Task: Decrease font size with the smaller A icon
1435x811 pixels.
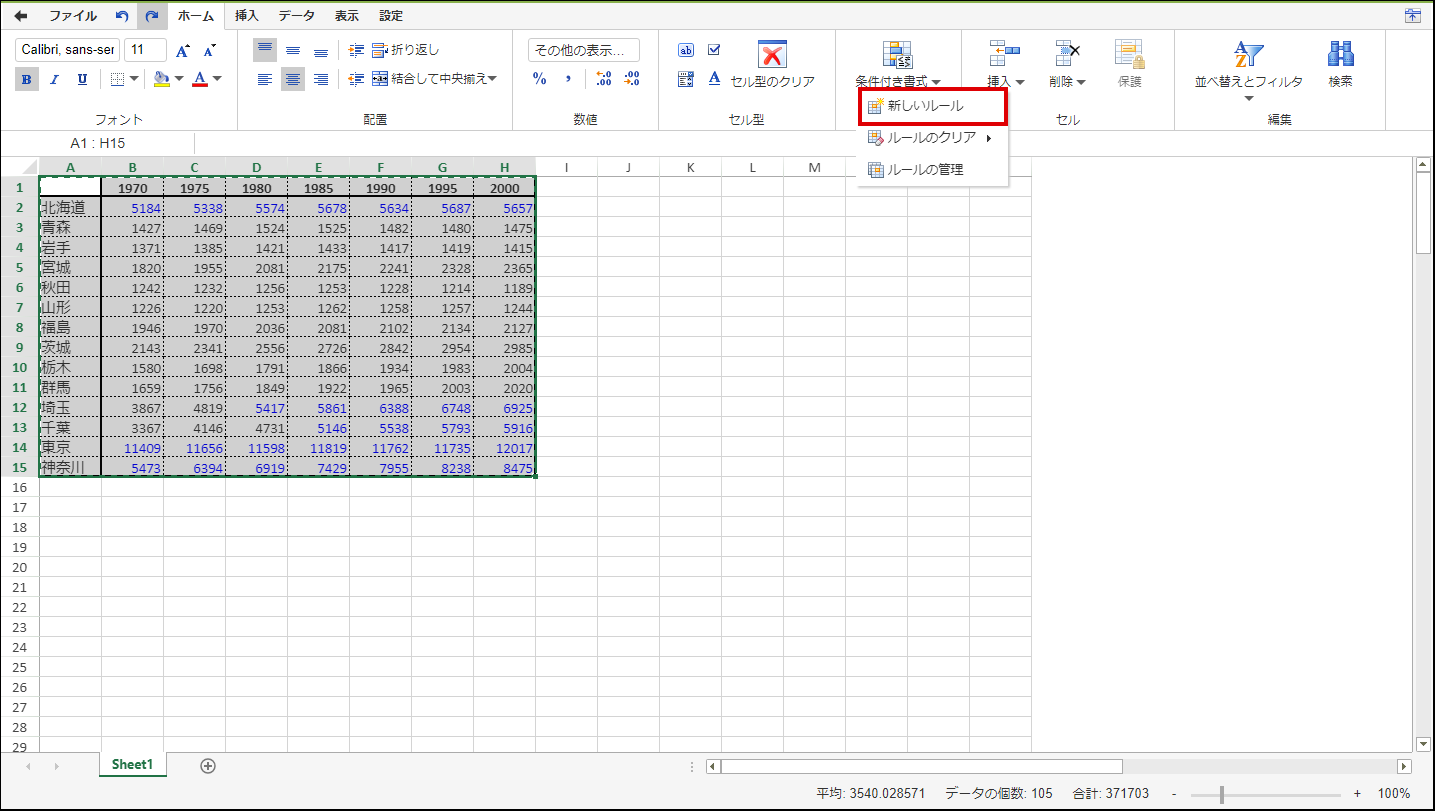Action: (209, 50)
